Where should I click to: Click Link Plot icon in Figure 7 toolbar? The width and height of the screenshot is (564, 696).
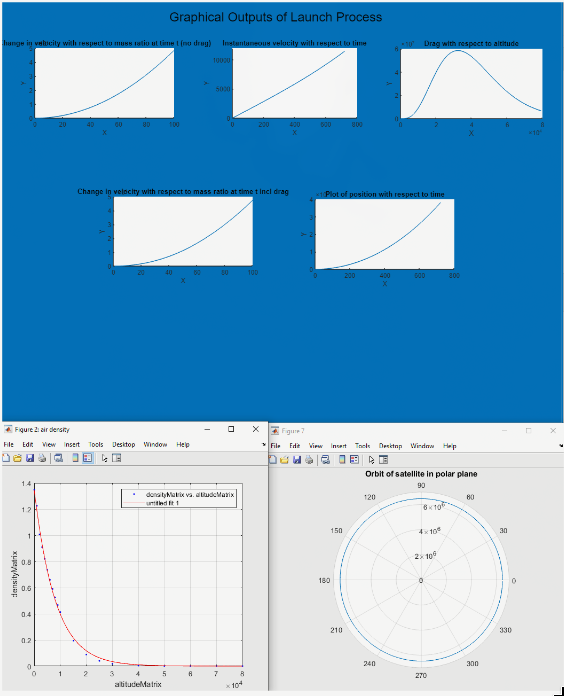(x=325, y=459)
